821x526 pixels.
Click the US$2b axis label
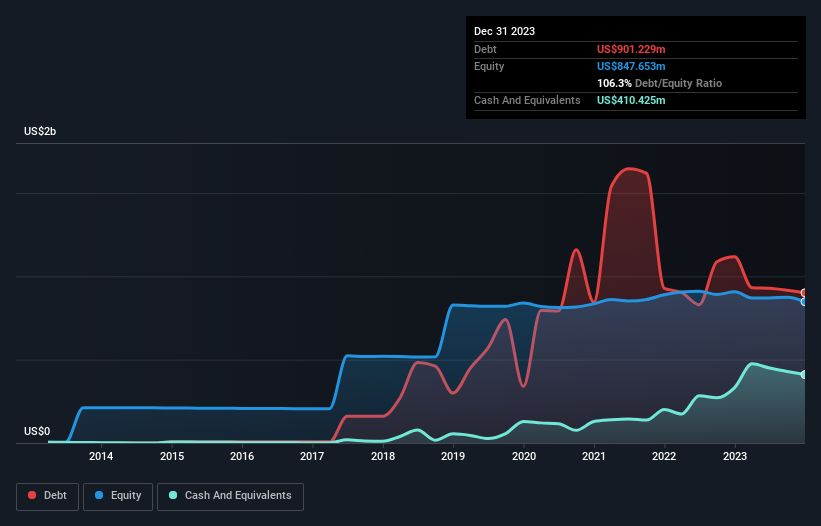pos(40,131)
